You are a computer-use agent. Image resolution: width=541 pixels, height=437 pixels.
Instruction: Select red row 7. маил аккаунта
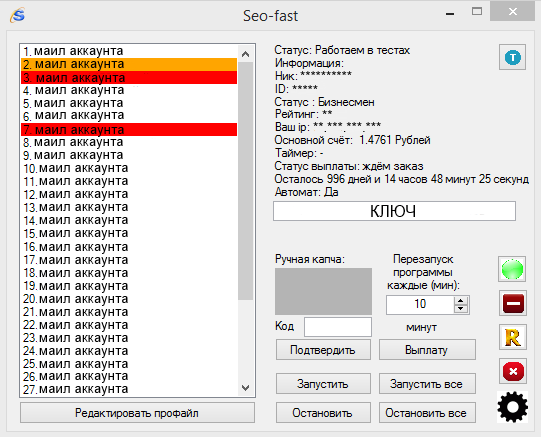pos(129,129)
